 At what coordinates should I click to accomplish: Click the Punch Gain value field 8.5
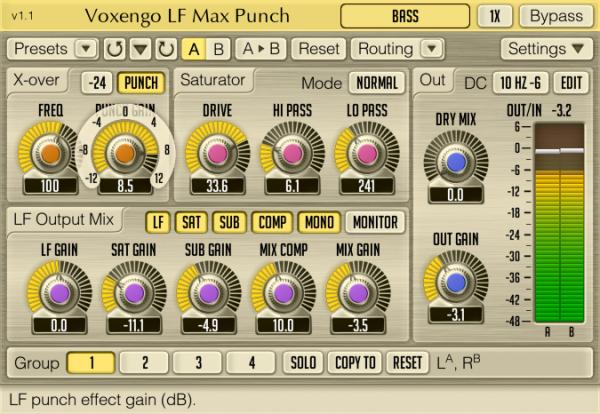pyautogui.click(x=125, y=186)
